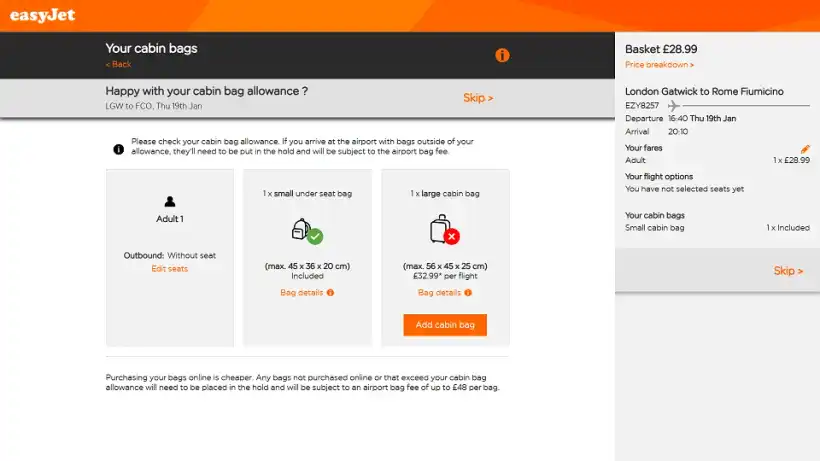Click the Basket £28.99 heading
This screenshot has height=461, width=820.
coord(661,49)
